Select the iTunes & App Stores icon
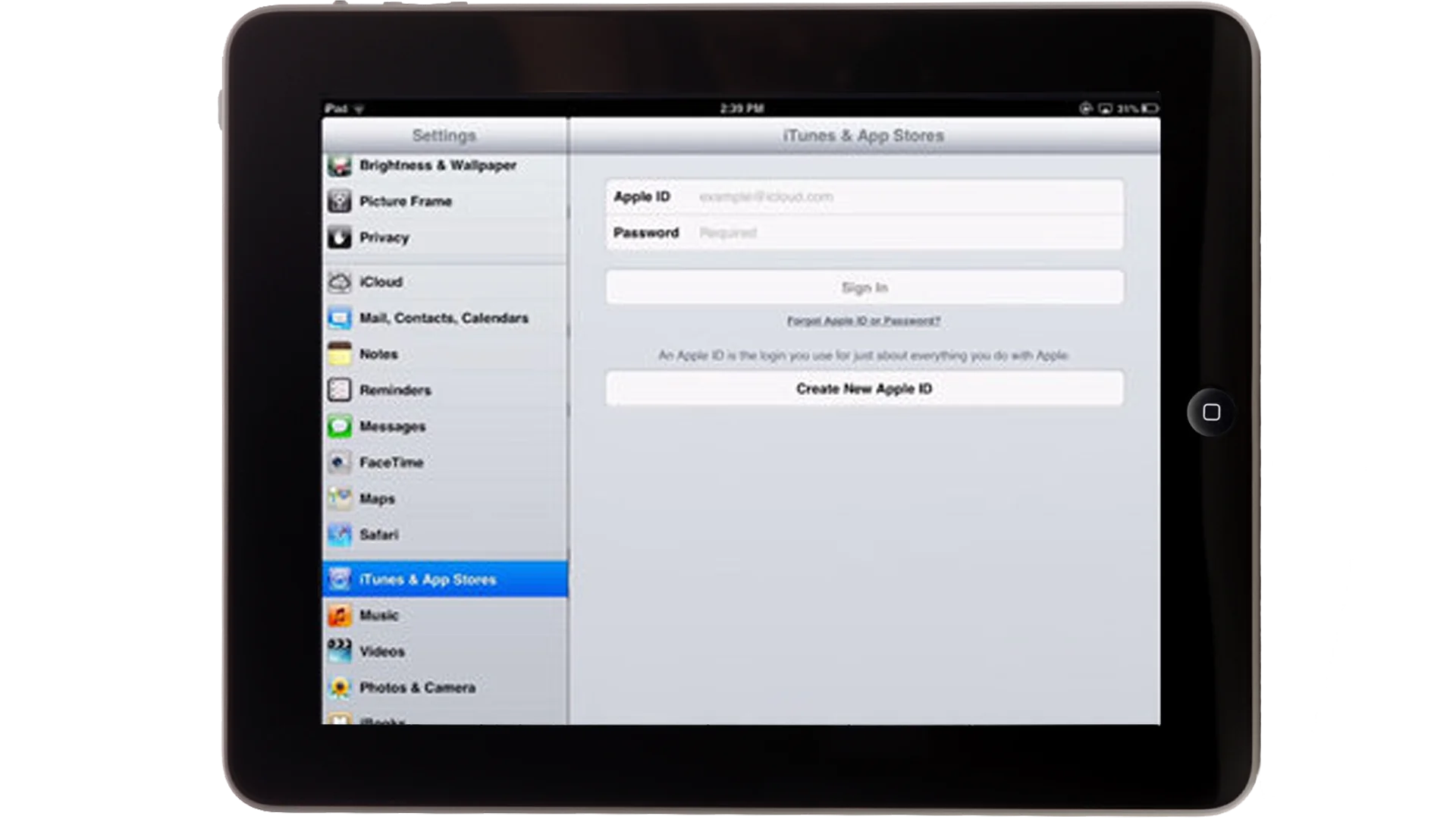This screenshot has height=819, width=1456. [340, 579]
